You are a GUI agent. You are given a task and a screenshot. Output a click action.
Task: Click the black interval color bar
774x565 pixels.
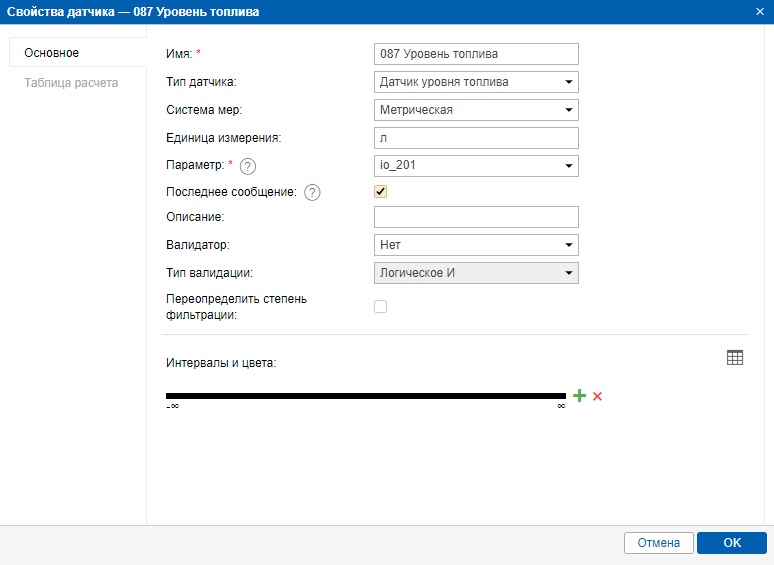pos(365,396)
